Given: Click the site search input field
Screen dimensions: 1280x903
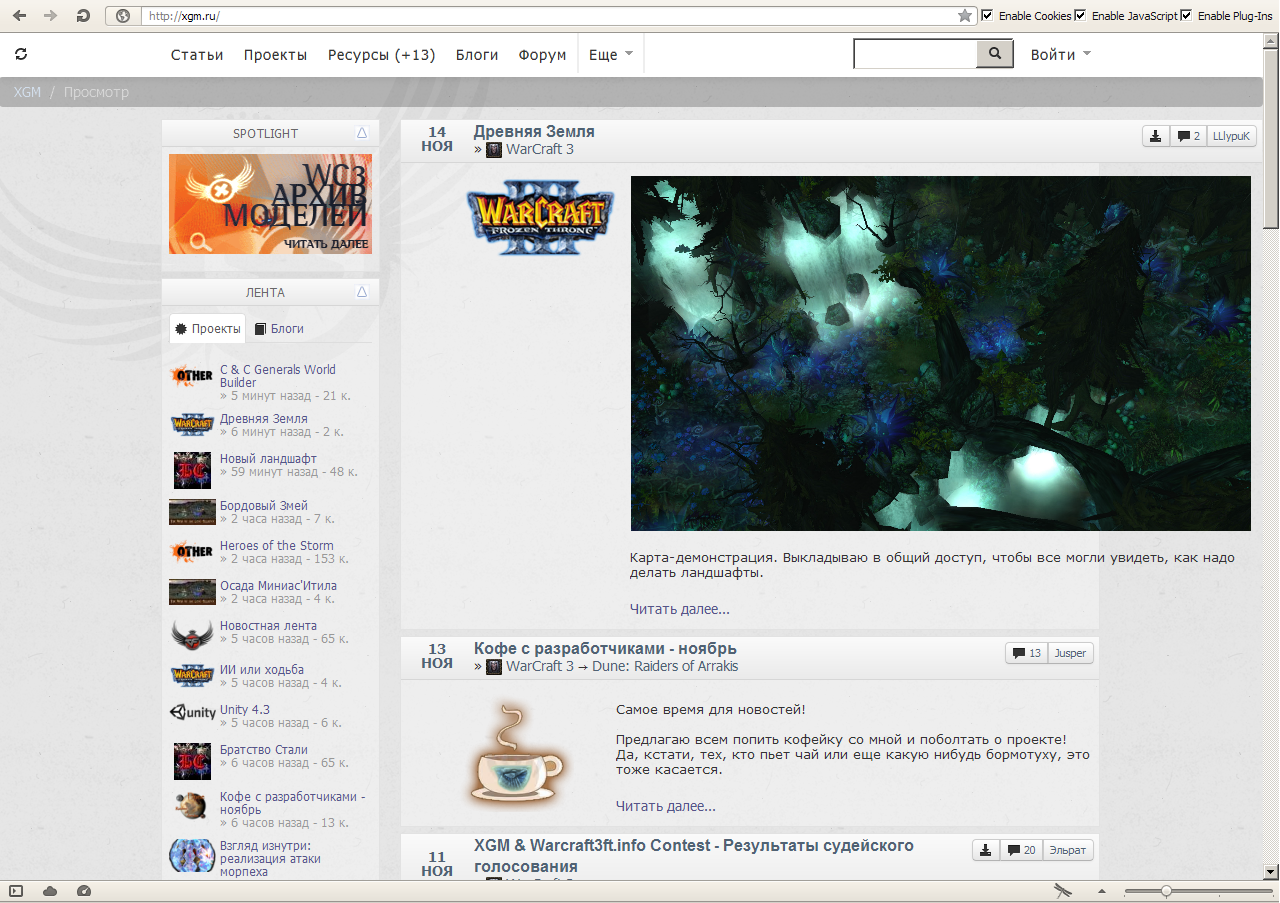Looking at the screenshot, I should (915, 54).
